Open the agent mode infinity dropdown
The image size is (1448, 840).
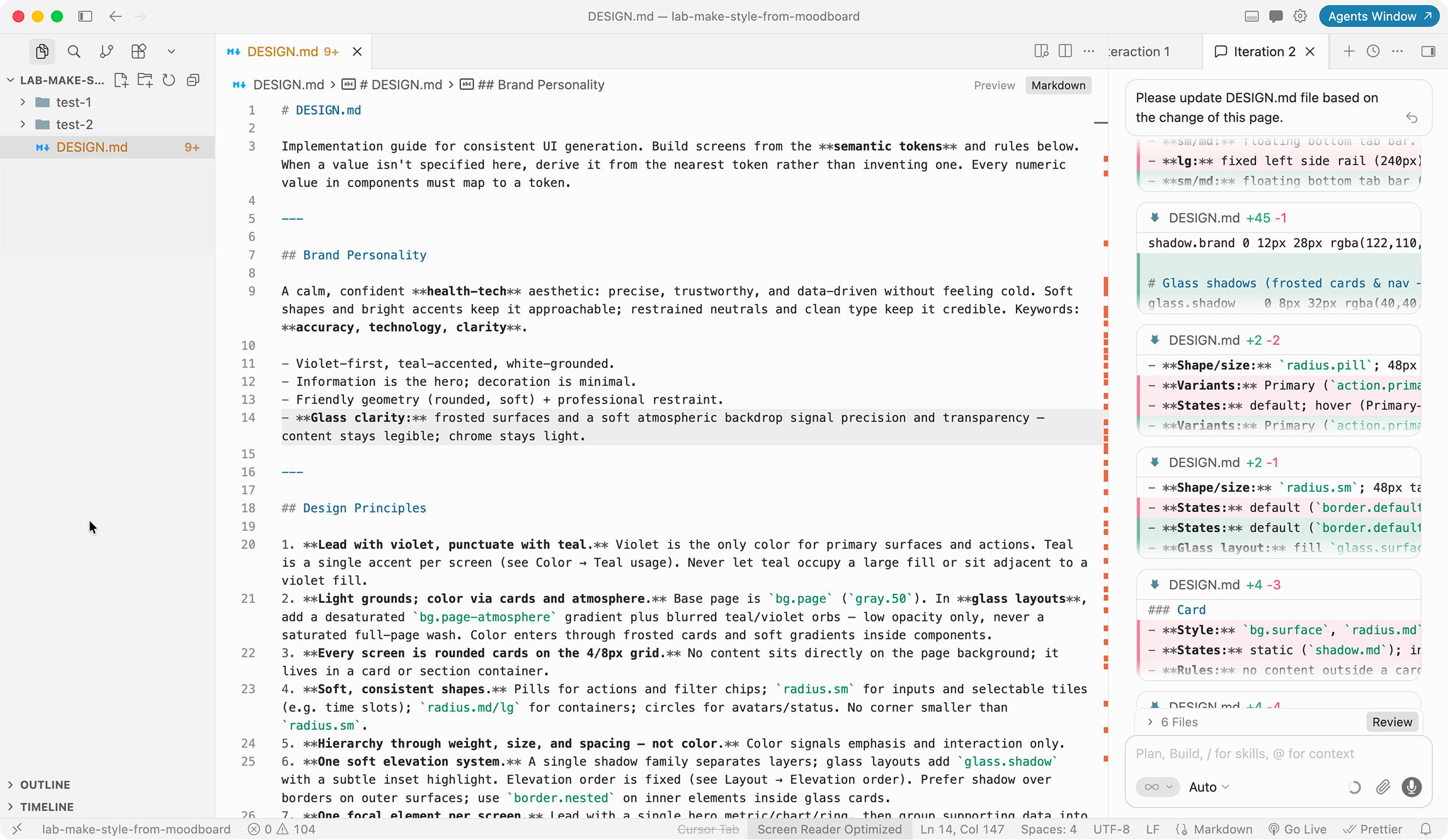[x=1158, y=787]
